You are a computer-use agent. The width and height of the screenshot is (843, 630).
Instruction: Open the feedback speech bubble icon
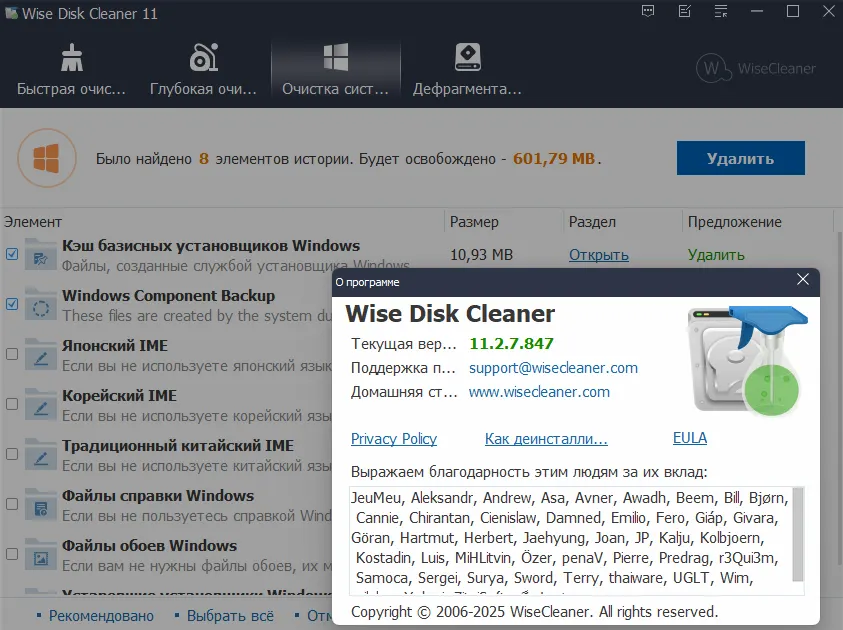click(x=648, y=12)
